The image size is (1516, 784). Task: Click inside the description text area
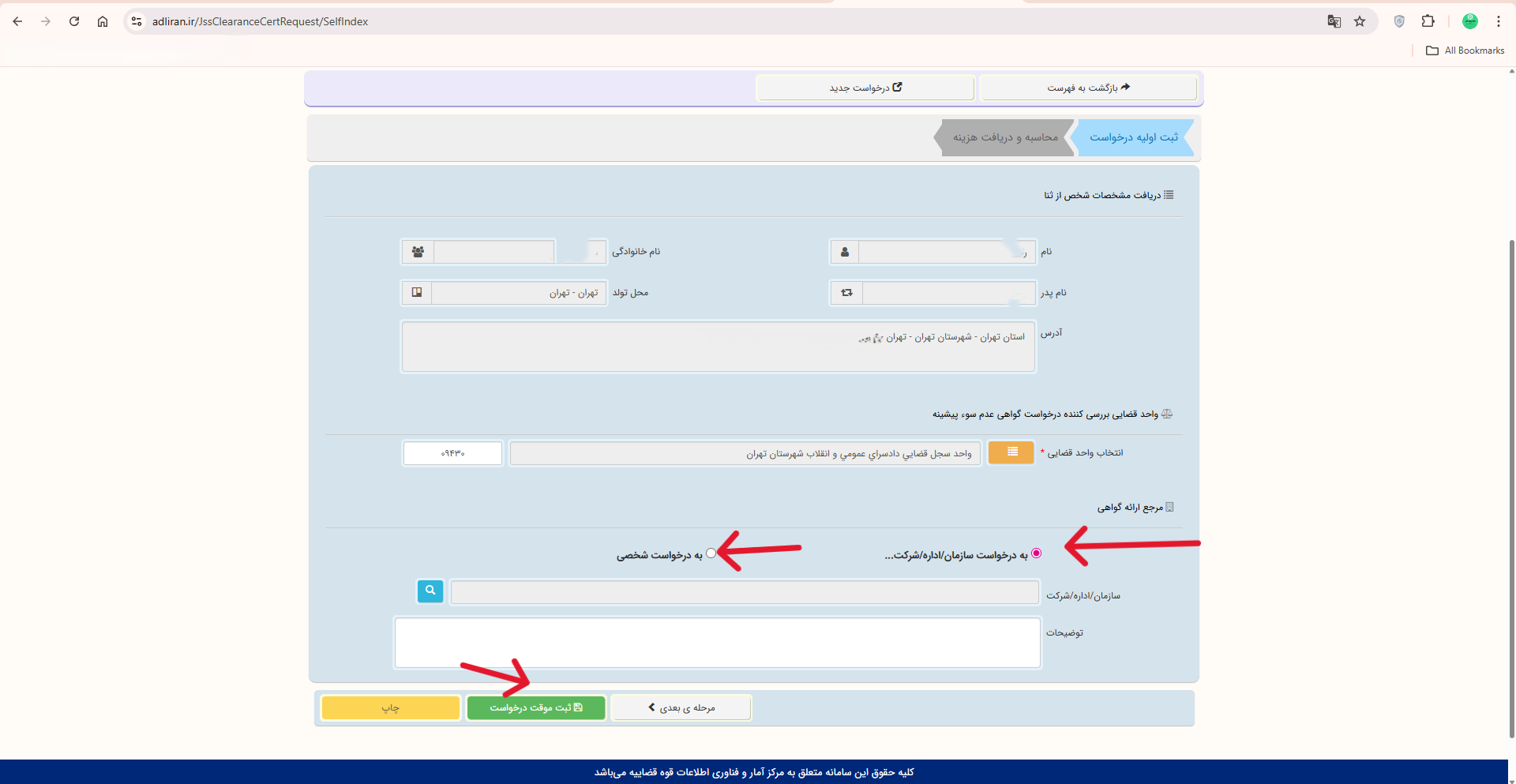pyautogui.click(x=717, y=643)
